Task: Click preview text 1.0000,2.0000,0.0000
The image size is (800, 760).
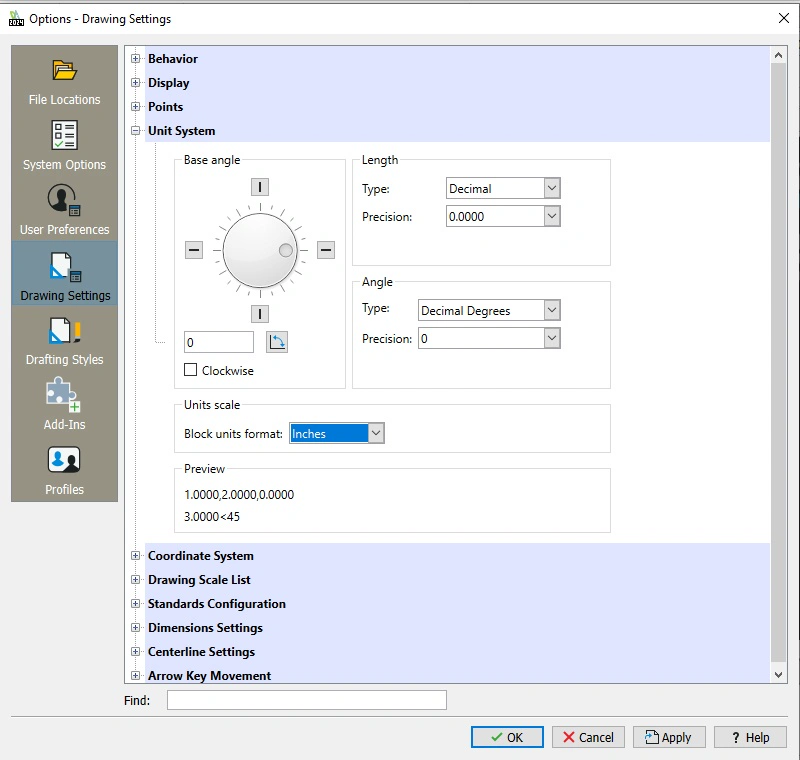Action: coord(239,494)
